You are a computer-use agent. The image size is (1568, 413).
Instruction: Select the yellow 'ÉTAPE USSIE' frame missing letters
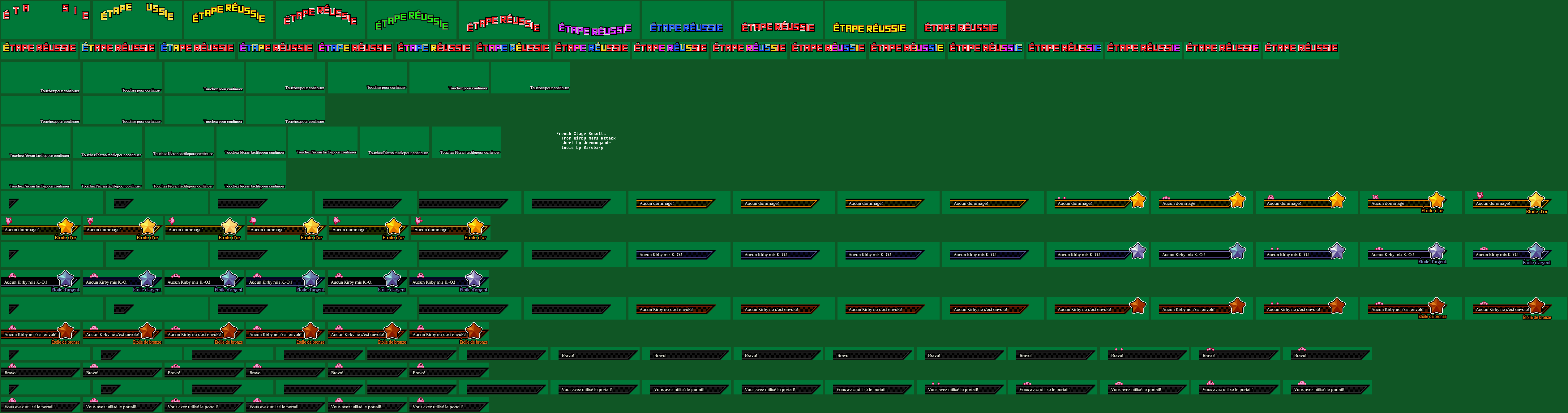(137, 20)
